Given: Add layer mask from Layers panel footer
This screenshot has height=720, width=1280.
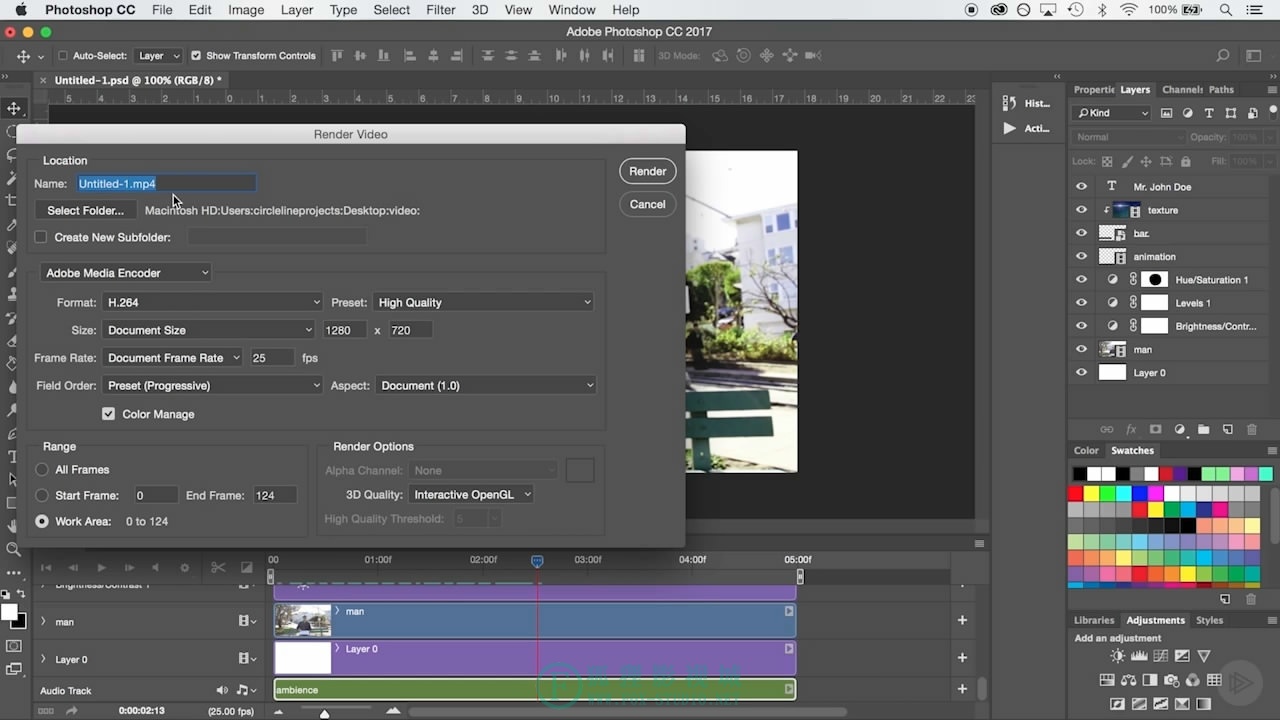Looking at the screenshot, I should tap(1155, 429).
